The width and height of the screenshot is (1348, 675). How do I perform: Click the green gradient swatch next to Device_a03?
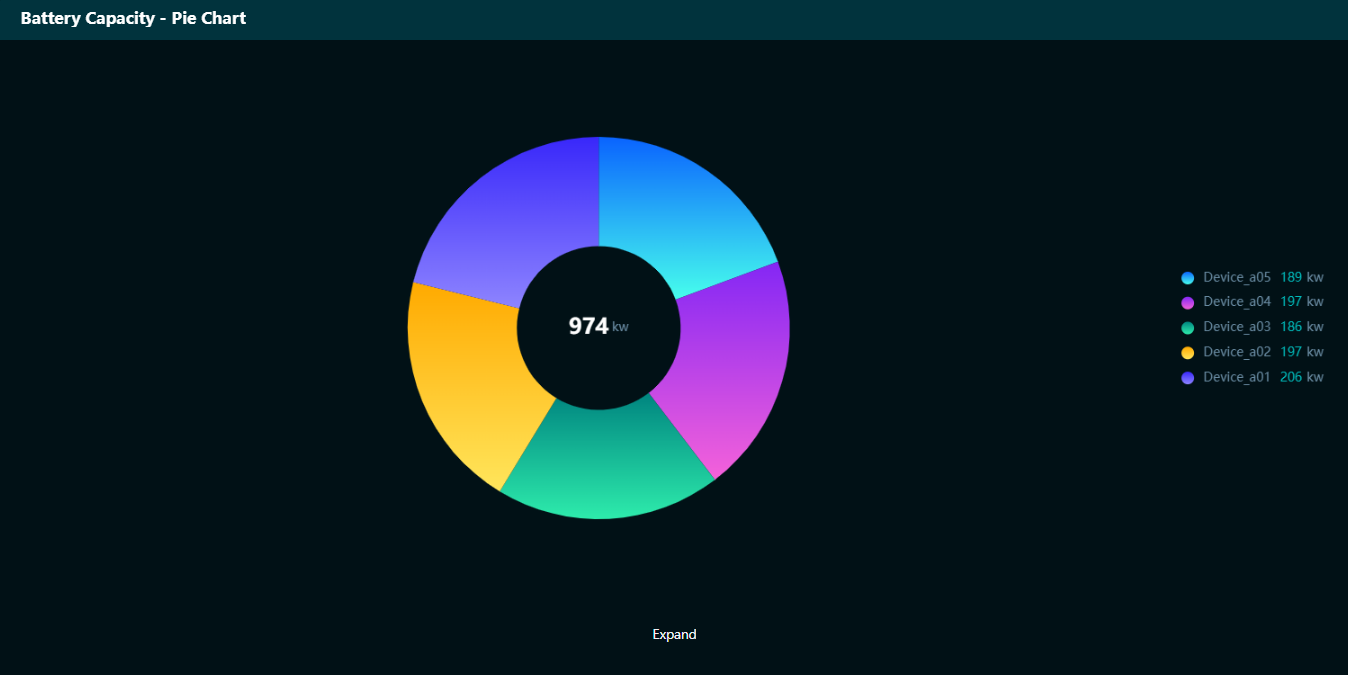point(1187,327)
